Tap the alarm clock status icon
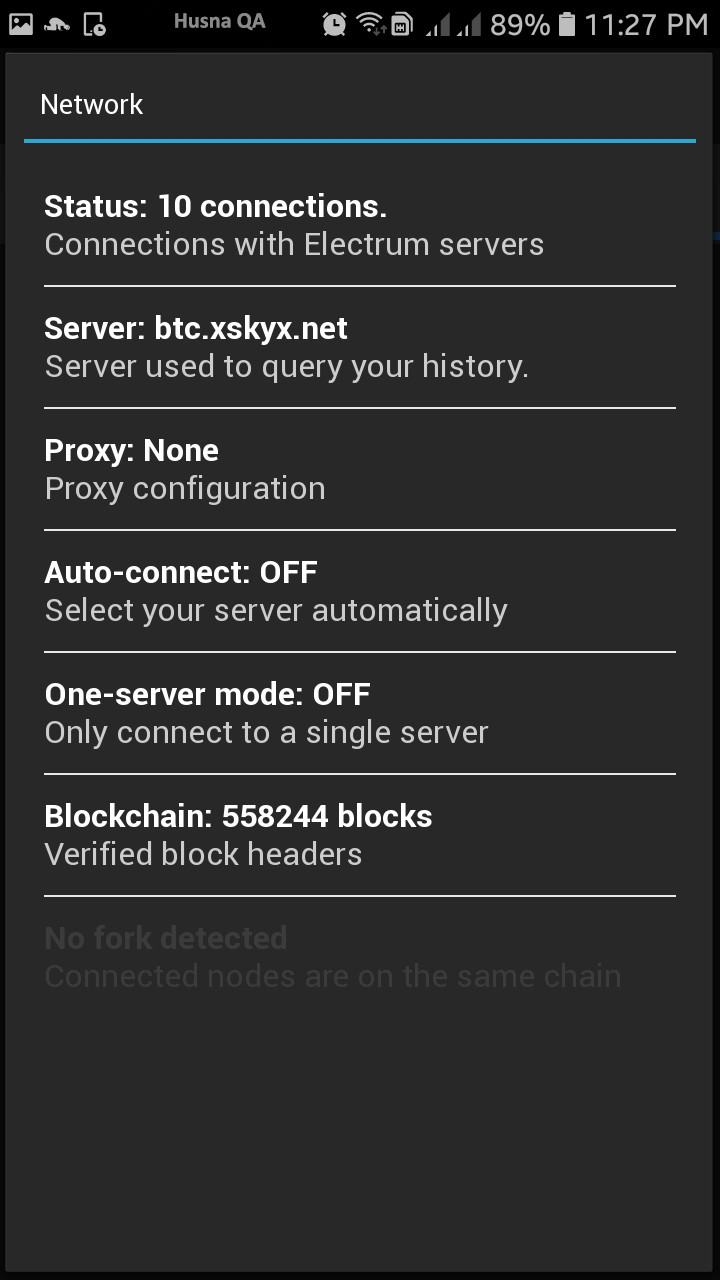This screenshot has width=720, height=1280. (335, 24)
